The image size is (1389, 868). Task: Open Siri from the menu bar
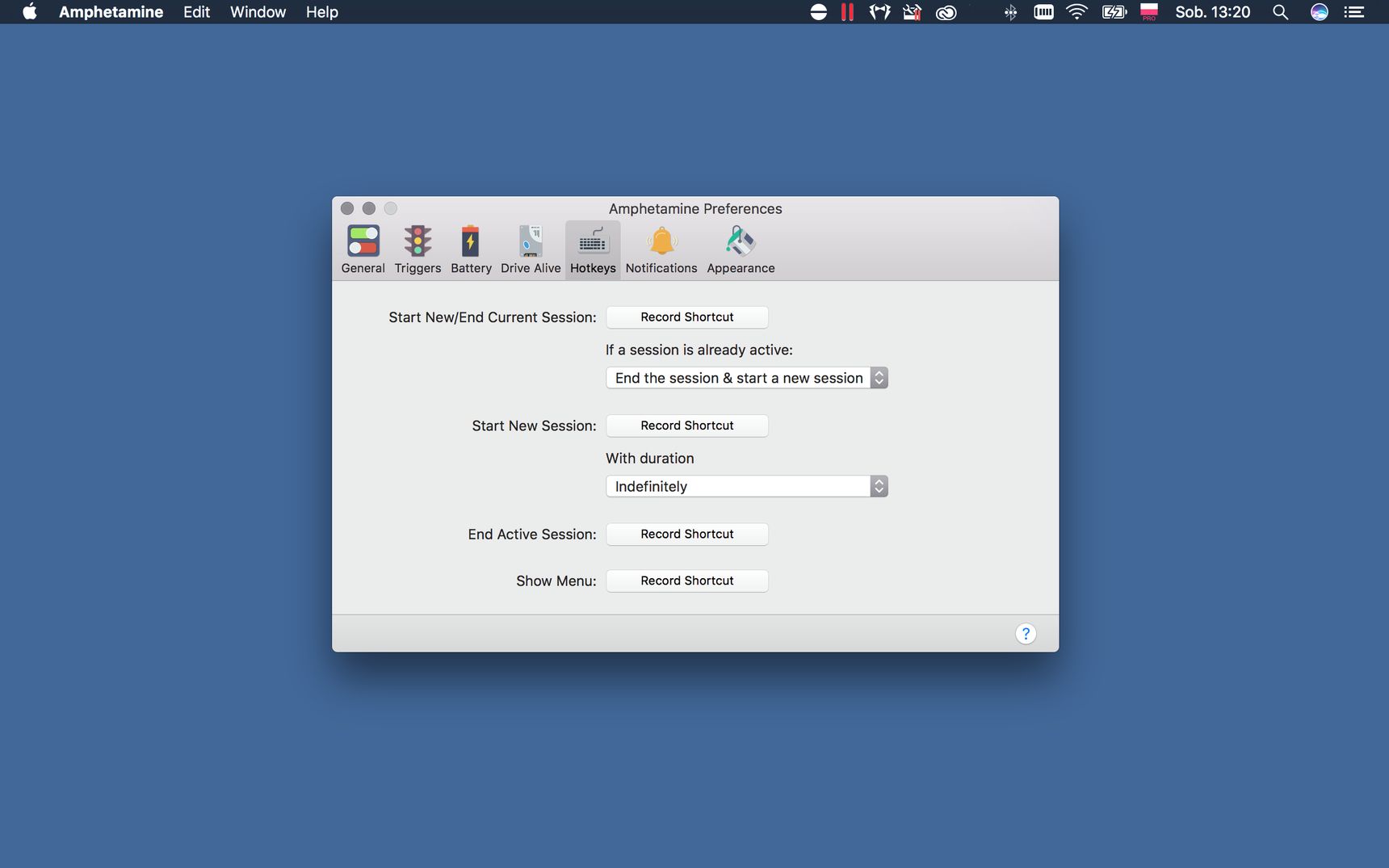click(x=1319, y=12)
